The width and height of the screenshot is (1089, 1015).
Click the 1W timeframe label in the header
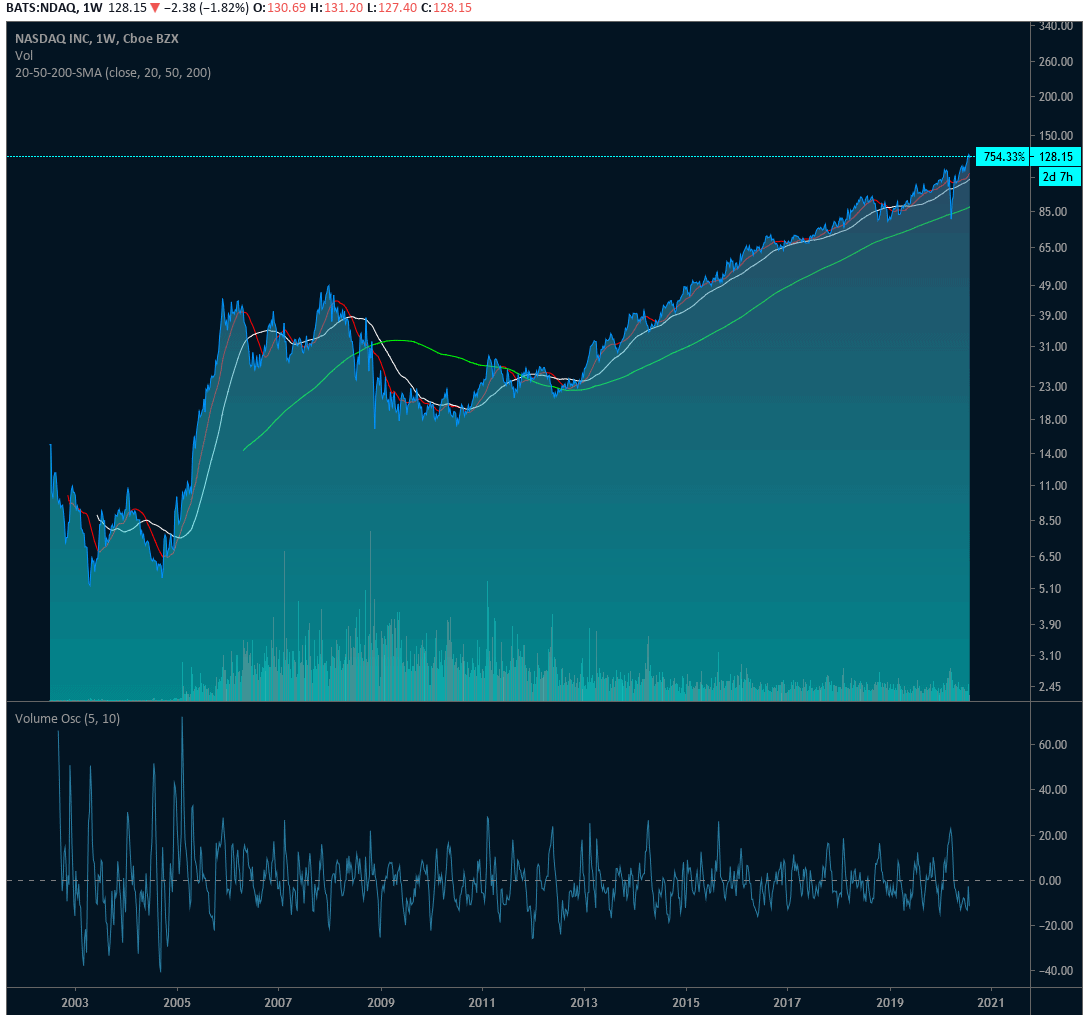[x=94, y=9]
